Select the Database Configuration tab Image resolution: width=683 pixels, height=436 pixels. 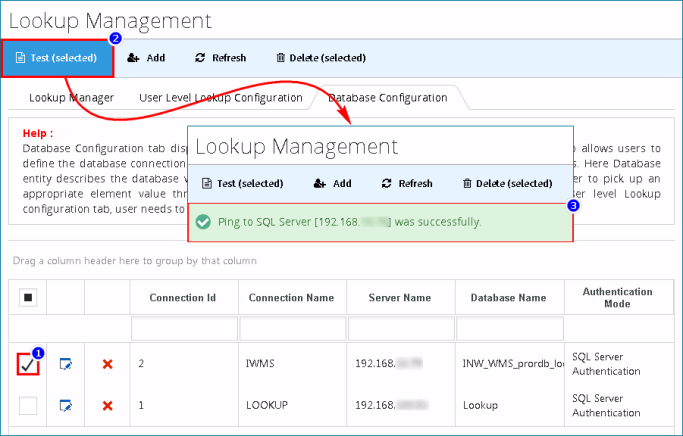[388, 98]
